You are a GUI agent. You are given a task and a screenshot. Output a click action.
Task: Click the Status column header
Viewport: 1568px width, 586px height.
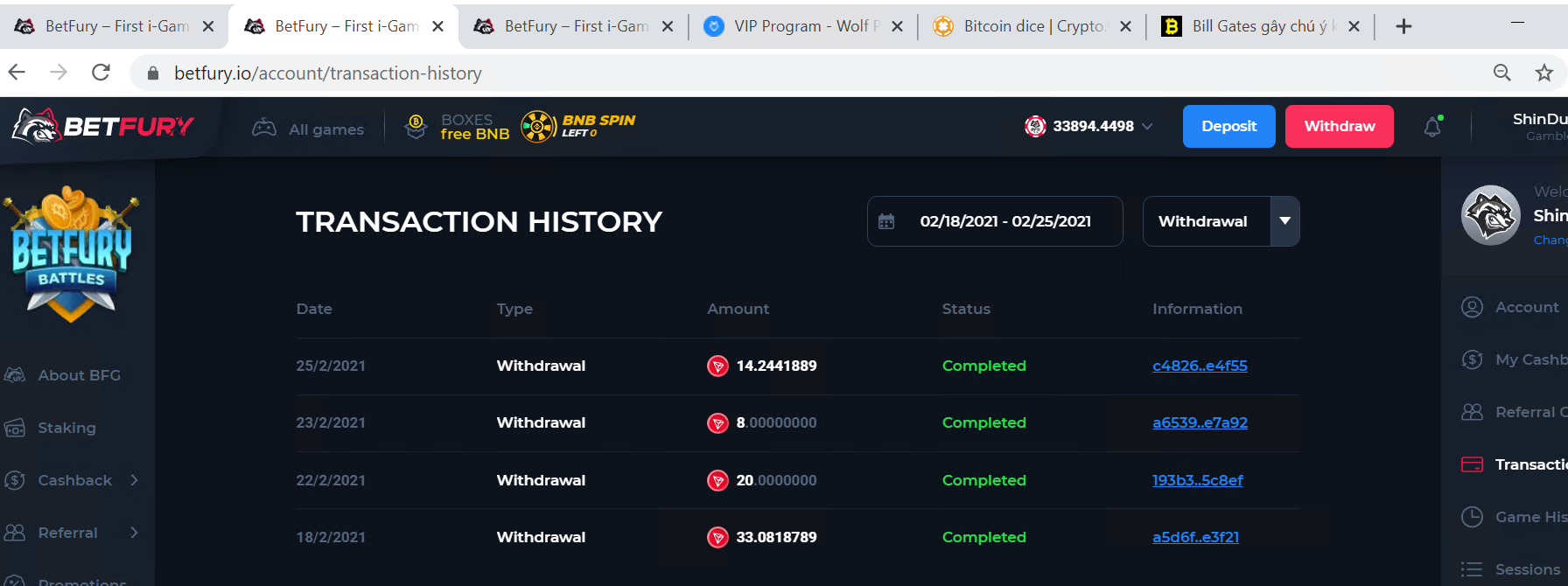tap(966, 309)
